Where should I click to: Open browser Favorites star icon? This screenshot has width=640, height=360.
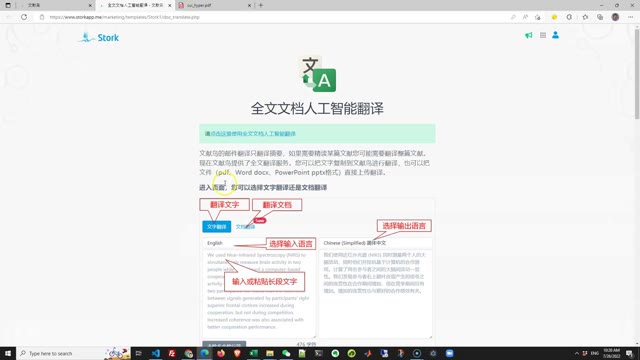[x=585, y=17]
